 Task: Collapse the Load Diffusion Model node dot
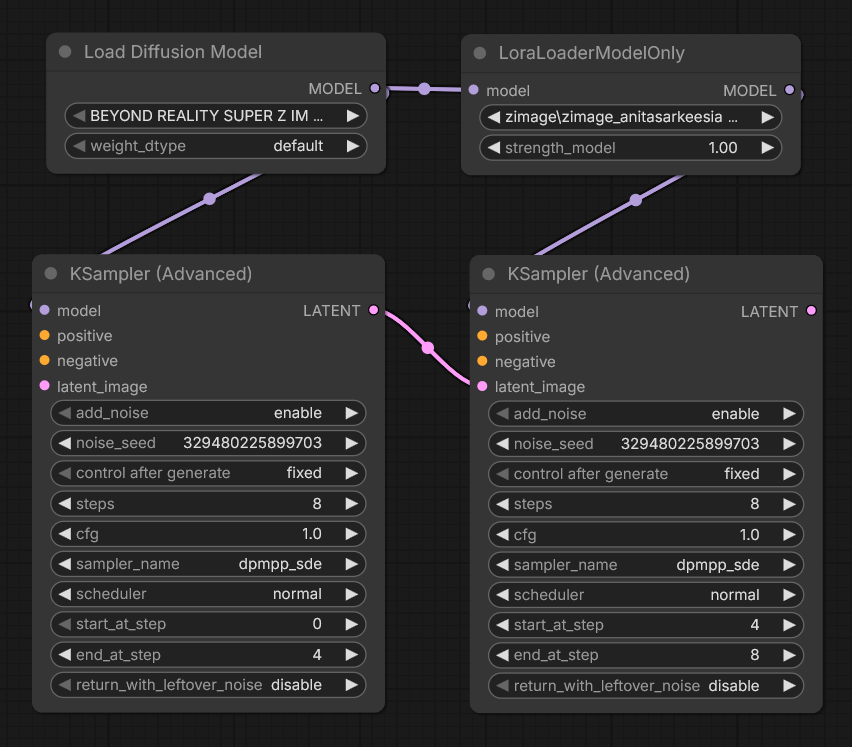[65, 52]
